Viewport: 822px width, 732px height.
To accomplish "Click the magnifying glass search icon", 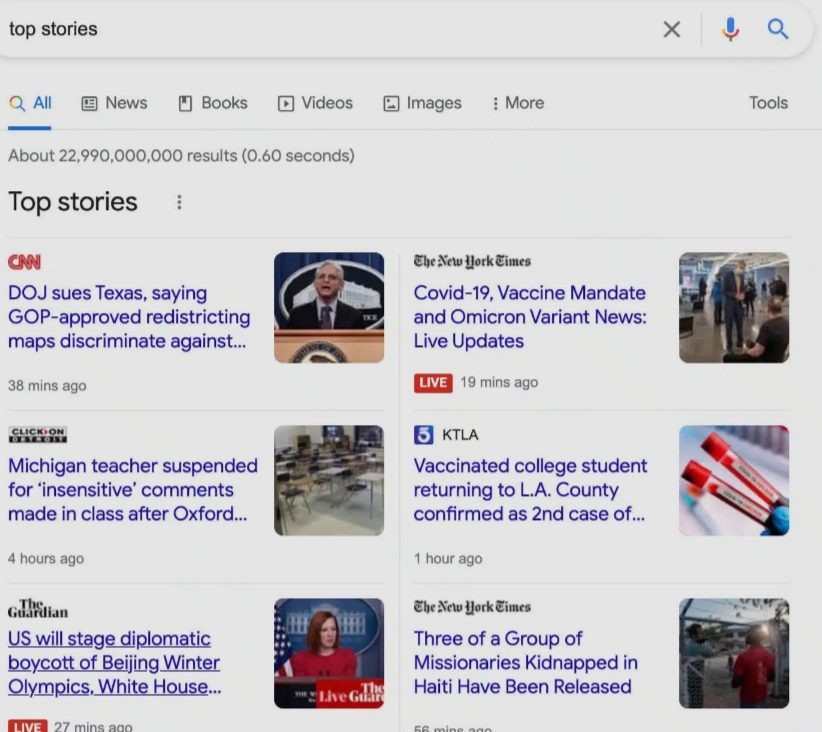I will (x=778, y=29).
